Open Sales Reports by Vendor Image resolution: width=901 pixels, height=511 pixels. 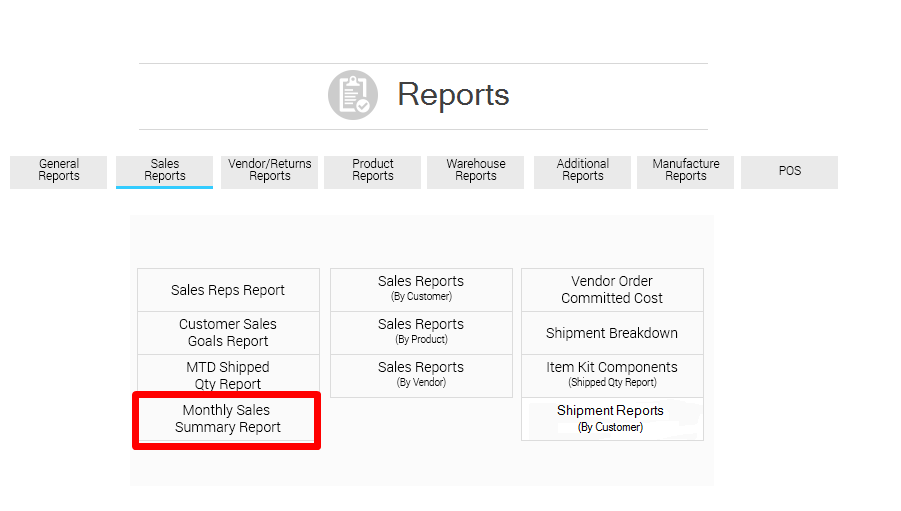[421, 375]
